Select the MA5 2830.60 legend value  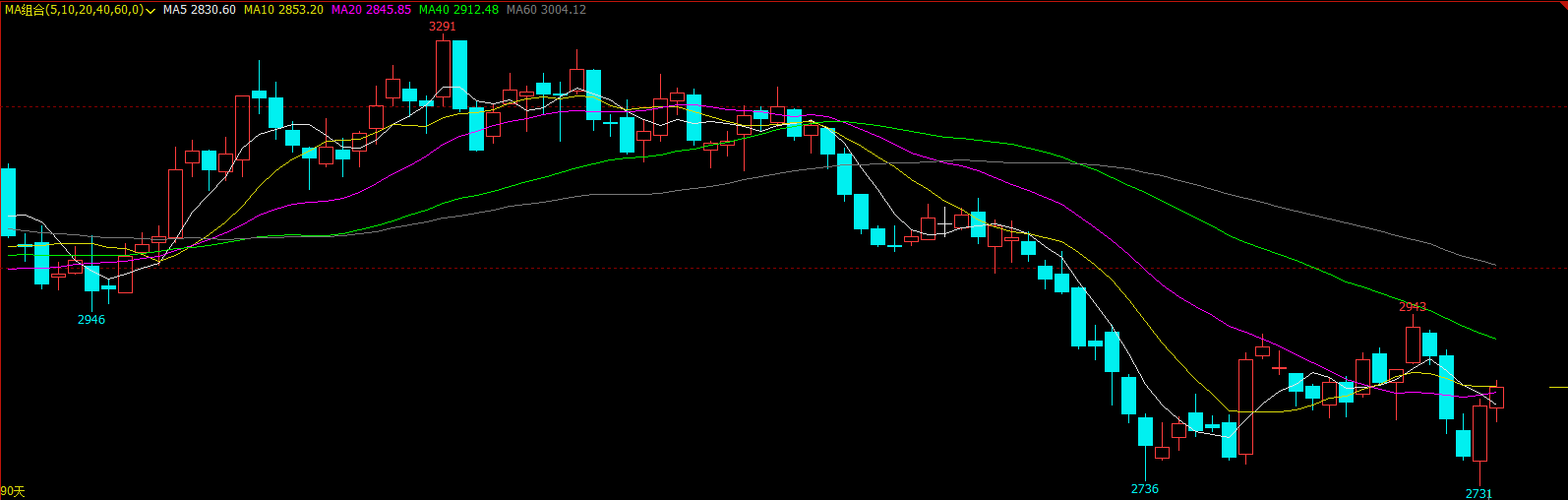click(199, 9)
